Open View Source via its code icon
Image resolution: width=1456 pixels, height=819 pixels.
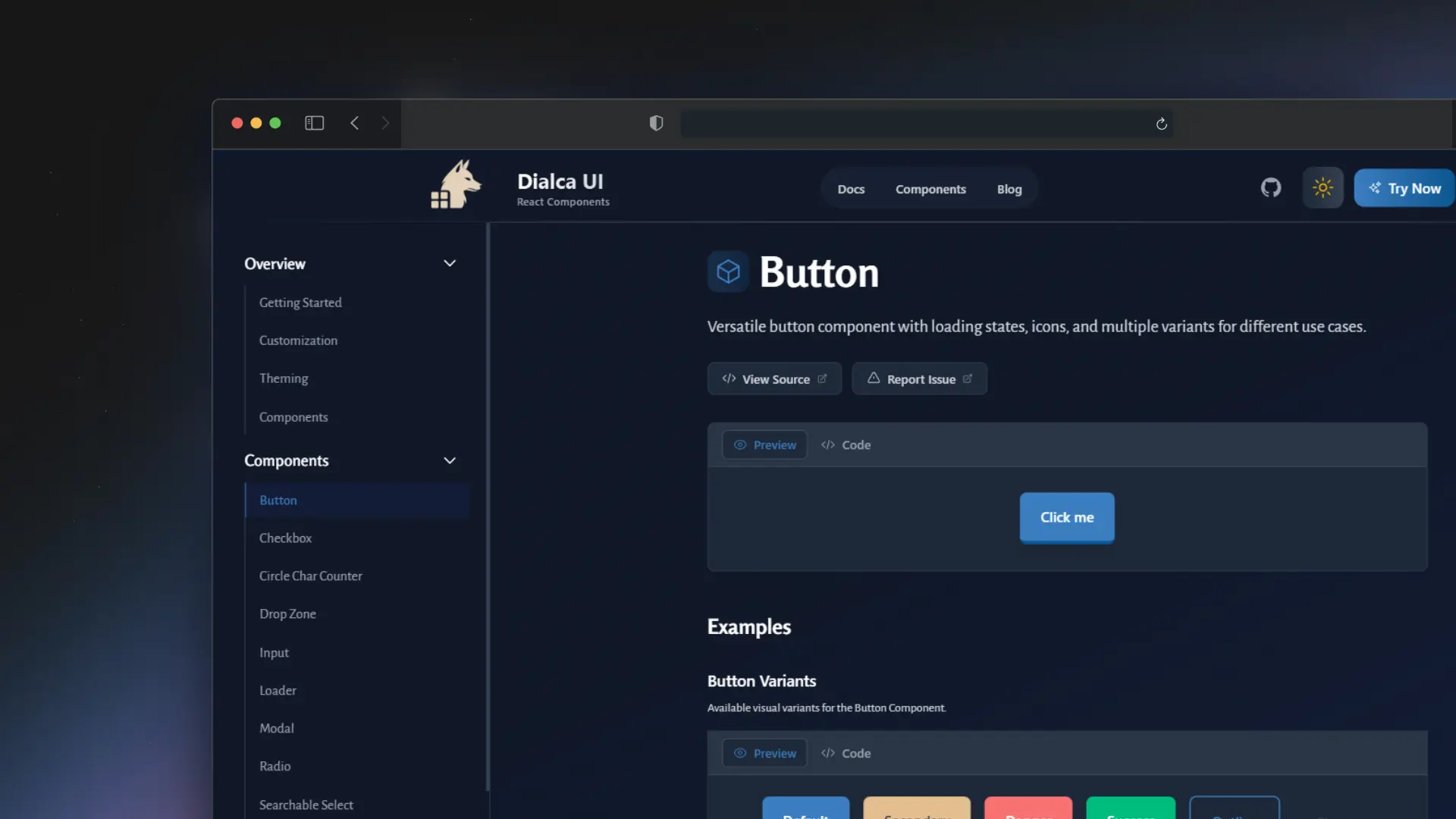[728, 378]
